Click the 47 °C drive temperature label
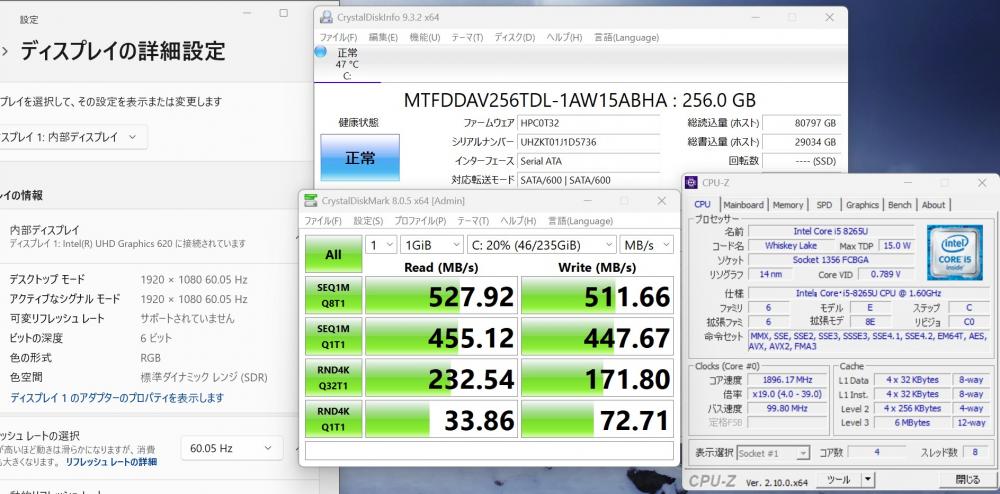This screenshot has width=1000, height=494. tap(347, 64)
